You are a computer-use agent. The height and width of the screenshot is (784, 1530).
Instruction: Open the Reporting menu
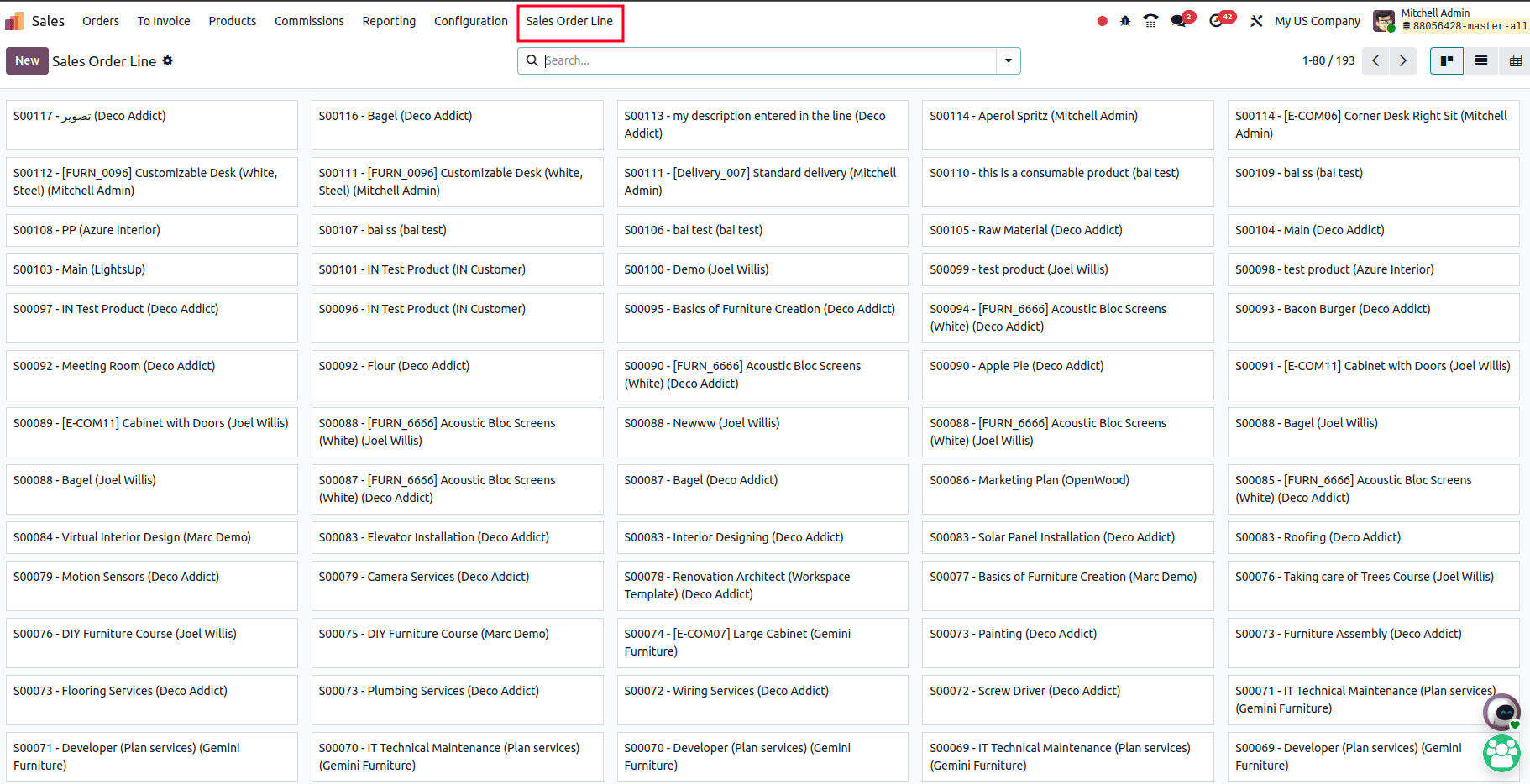tap(389, 21)
